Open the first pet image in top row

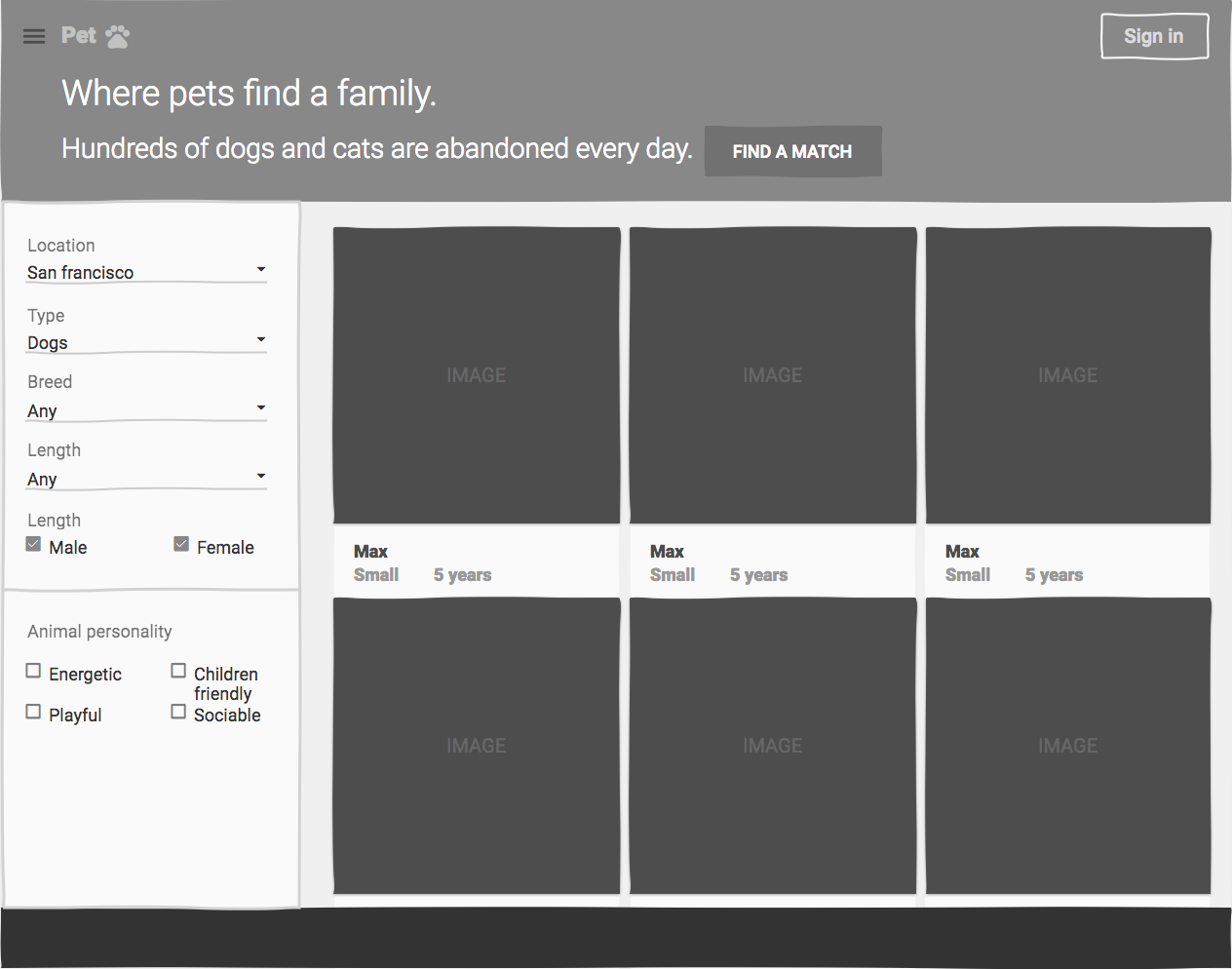[477, 375]
